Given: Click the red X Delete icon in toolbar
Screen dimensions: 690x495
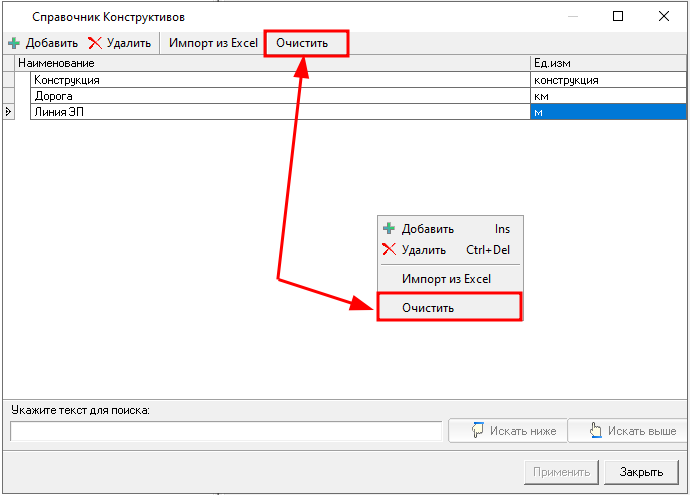Looking at the screenshot, I should point(95,44).
